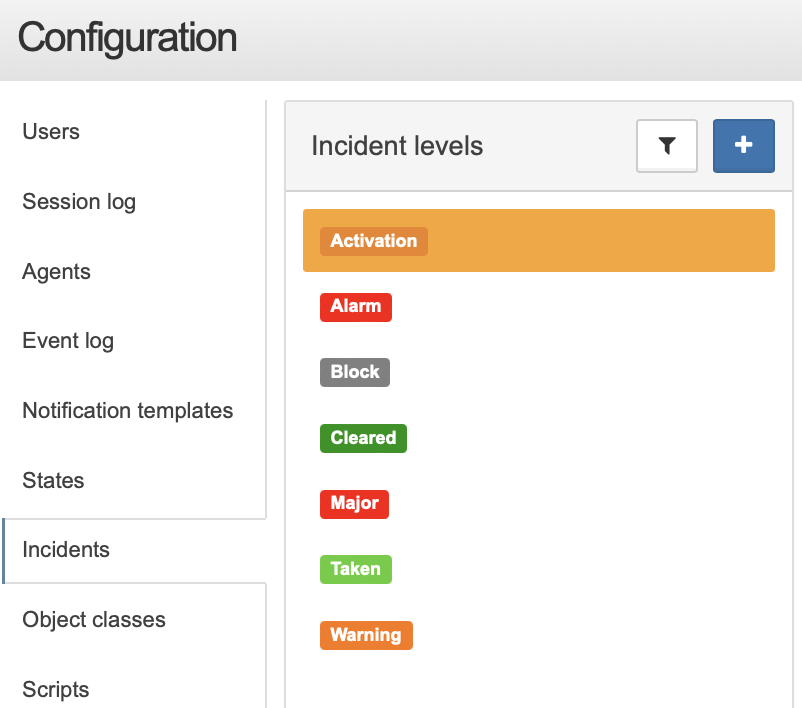Click the Incident levels panel heading
The height and width of the screenshot is (708, 802).
[x=397, y=146]
